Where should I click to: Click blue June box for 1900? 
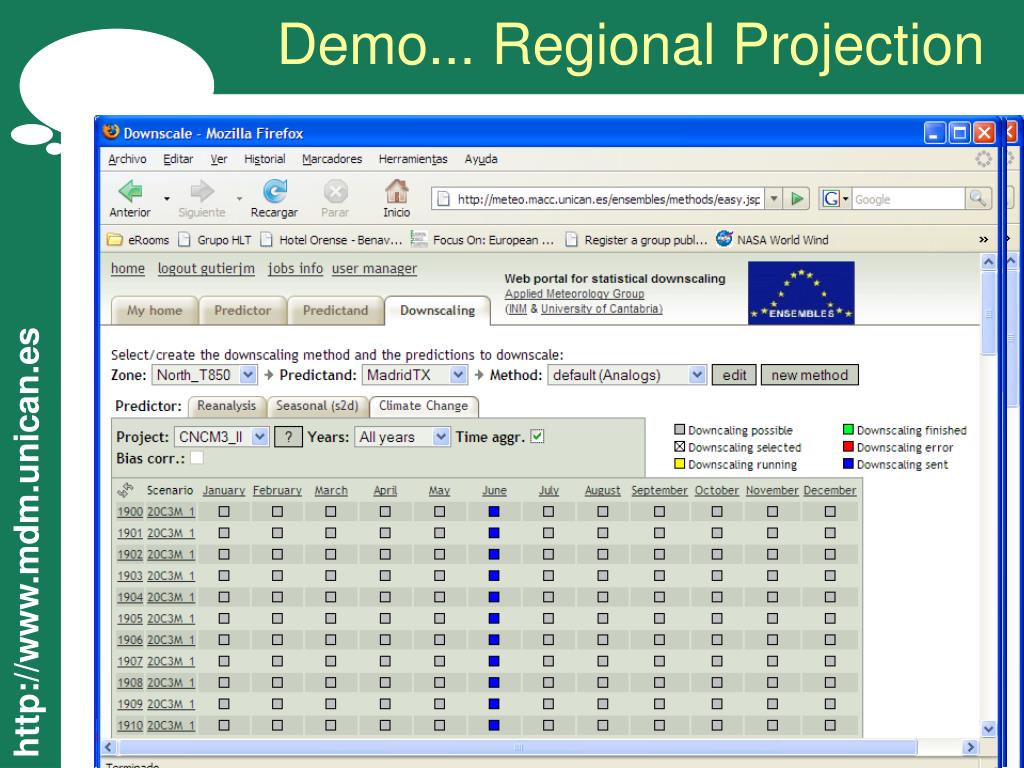coord(494,511)
